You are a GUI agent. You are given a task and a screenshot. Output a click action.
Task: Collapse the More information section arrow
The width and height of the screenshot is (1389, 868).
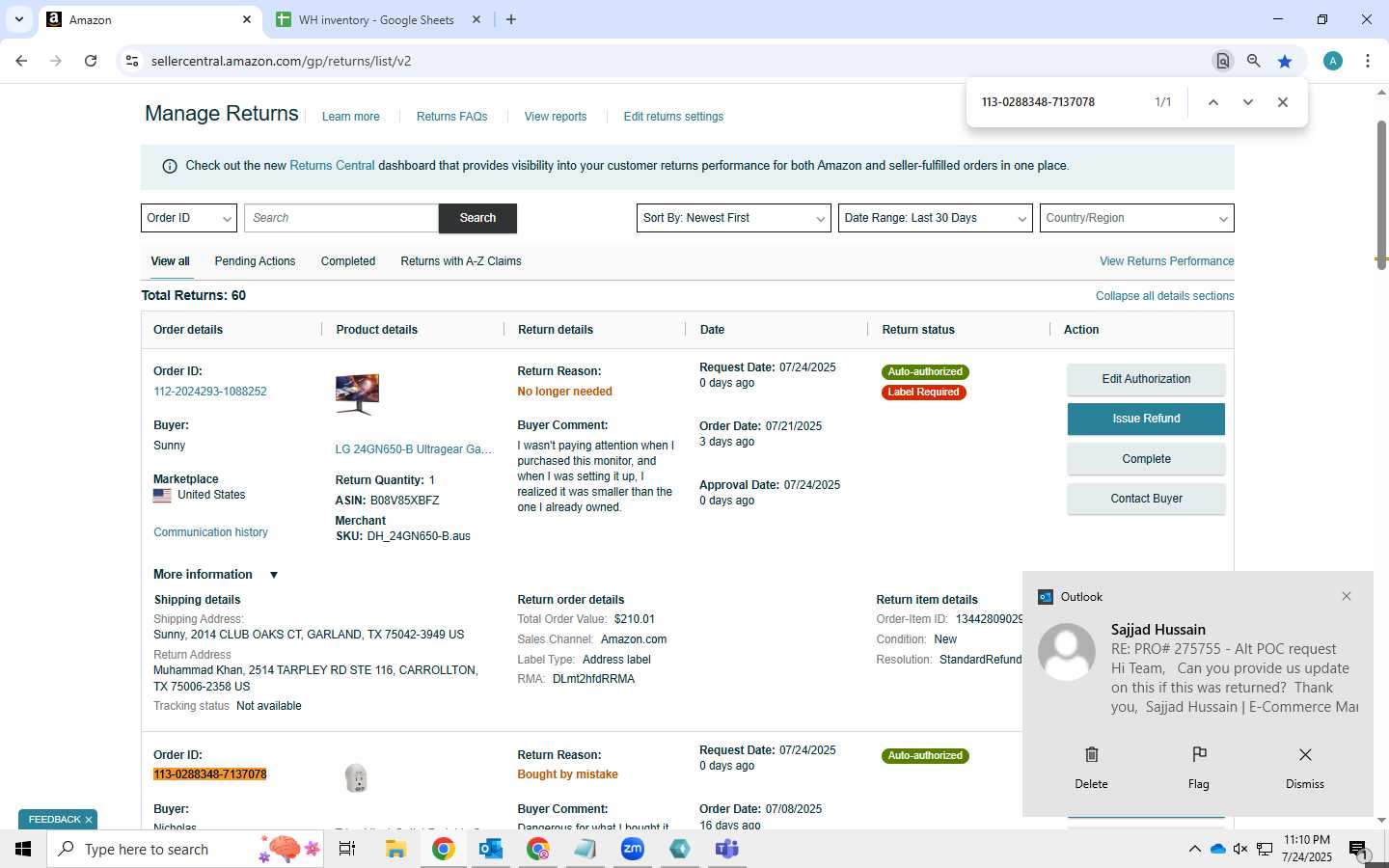pyautogui.click(x=274, y=575)
